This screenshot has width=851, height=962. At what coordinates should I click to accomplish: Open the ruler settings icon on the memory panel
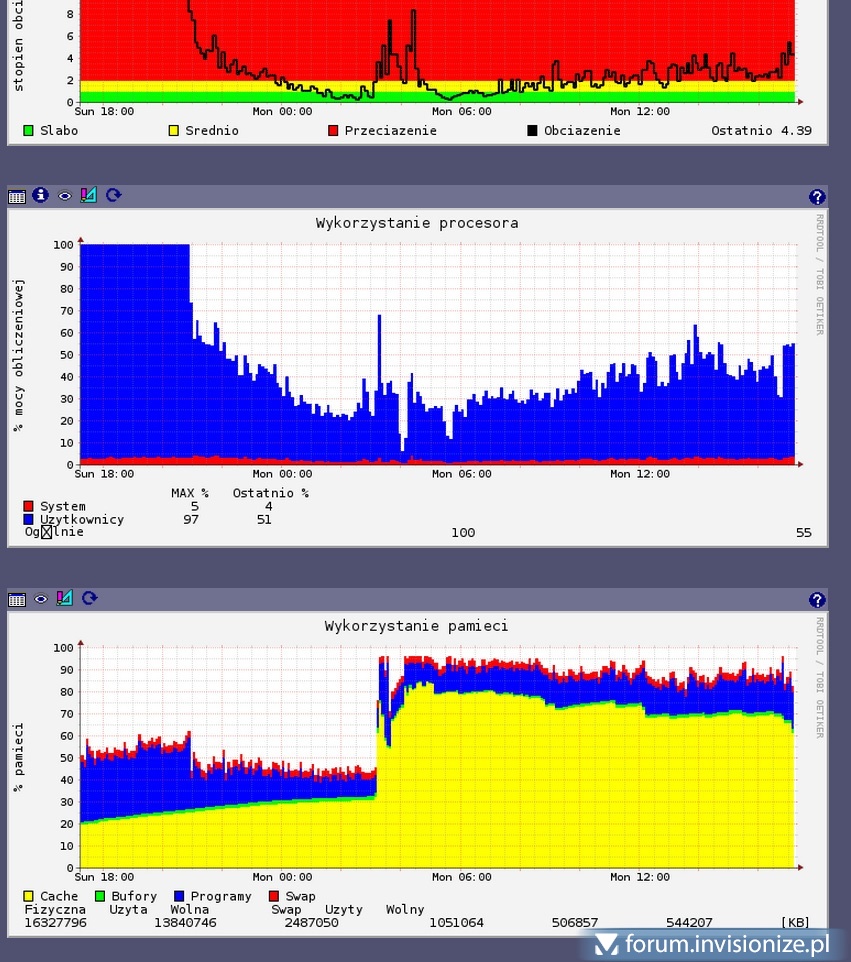[64, 599]
